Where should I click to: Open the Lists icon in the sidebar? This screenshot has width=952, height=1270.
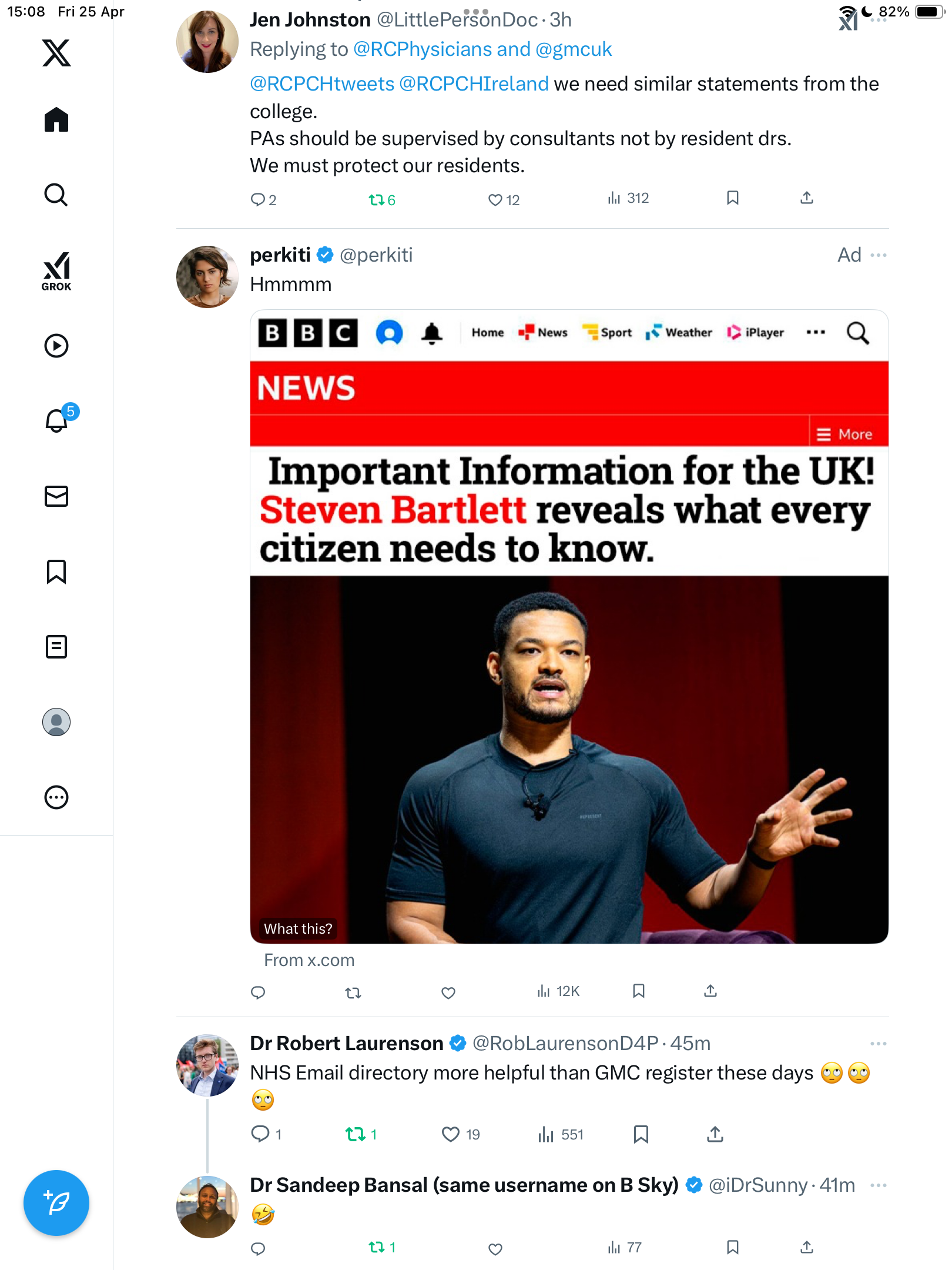click(56, 647)
